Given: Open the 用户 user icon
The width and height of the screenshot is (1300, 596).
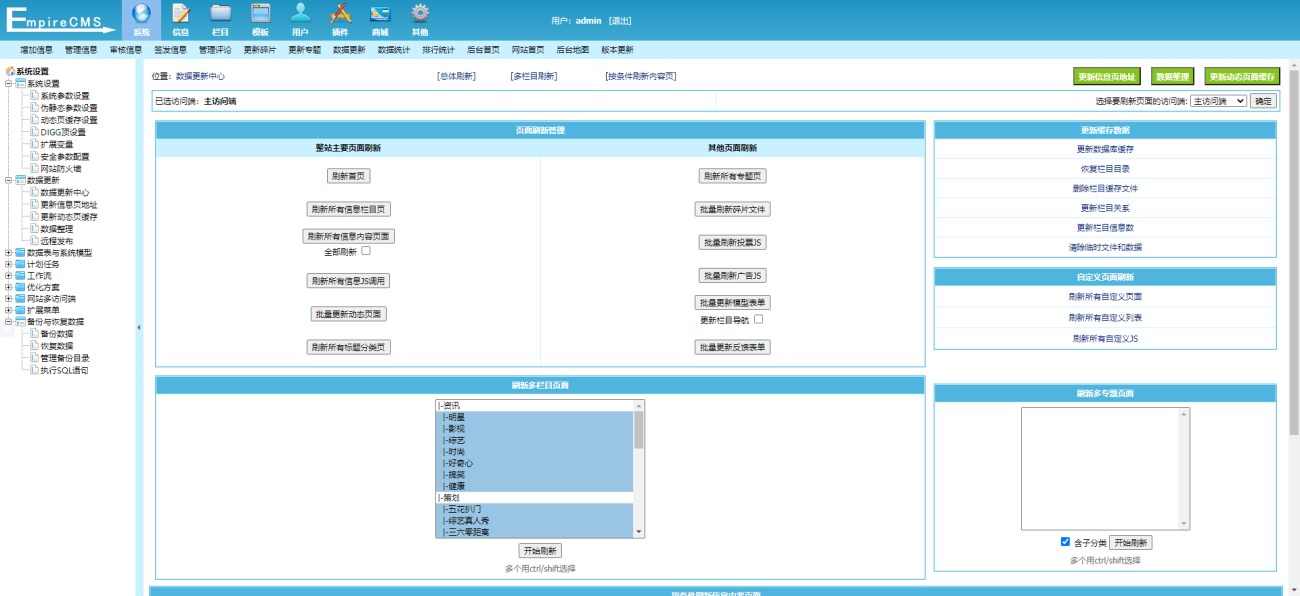Looking at the screenshot, I should 300,14.
